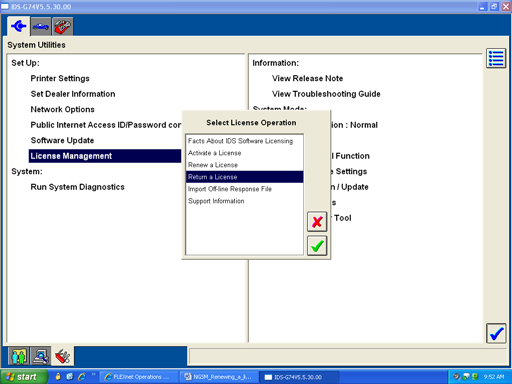
Task: Select Import Off-line Response File
Action: coord(244,189)
